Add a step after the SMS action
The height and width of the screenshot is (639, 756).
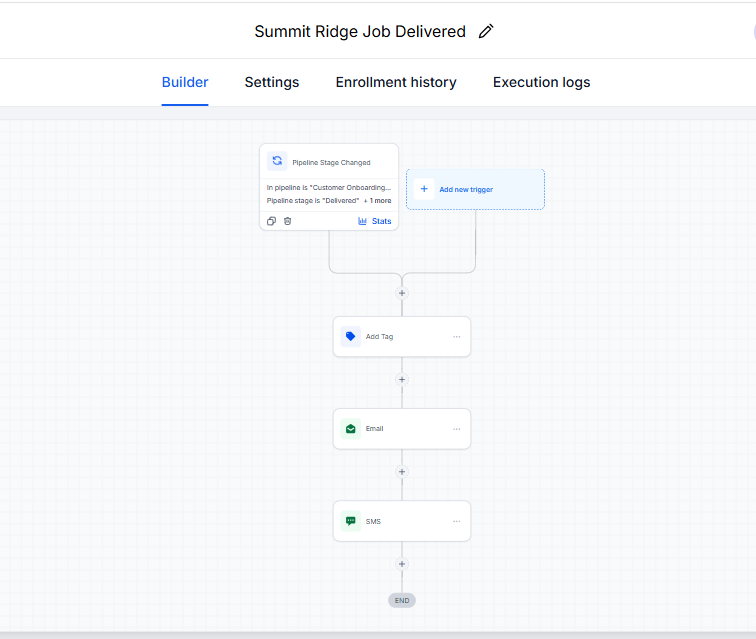402,564
